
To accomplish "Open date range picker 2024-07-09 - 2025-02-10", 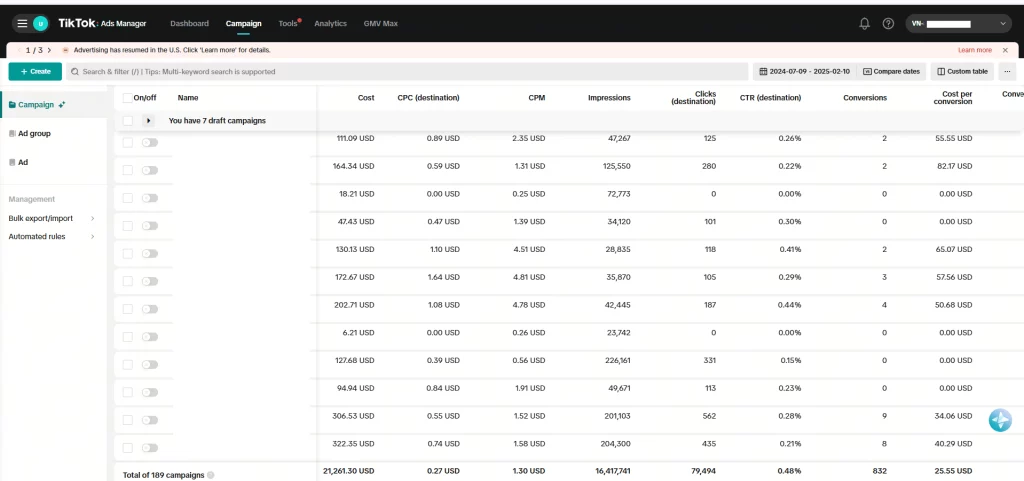I will (x=805, y=72).
